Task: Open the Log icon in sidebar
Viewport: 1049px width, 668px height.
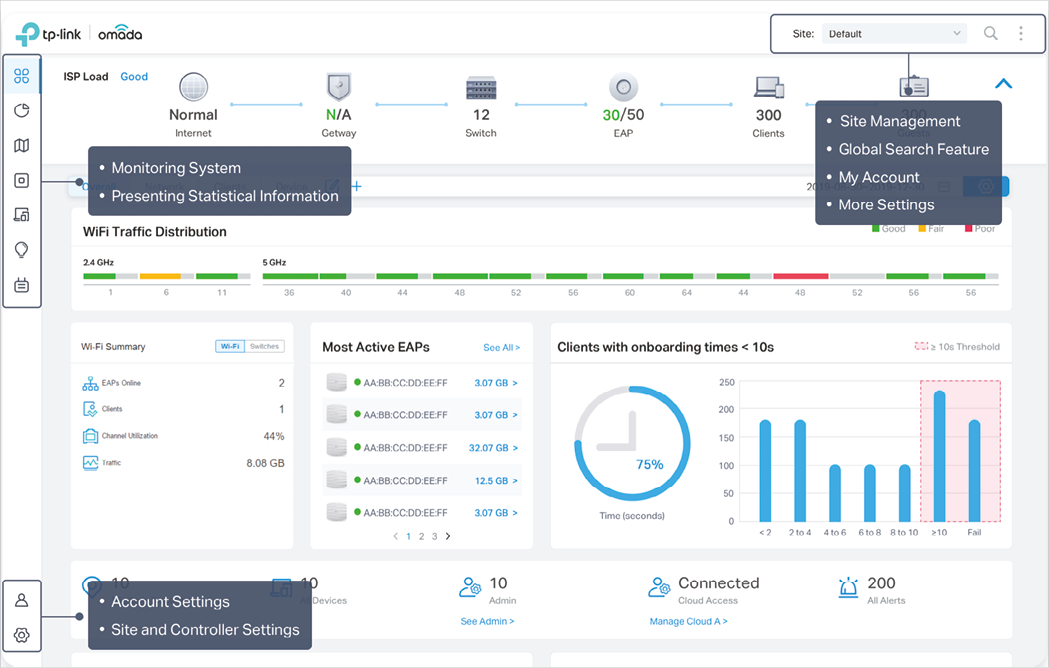Action: click(x=21, y=285)
